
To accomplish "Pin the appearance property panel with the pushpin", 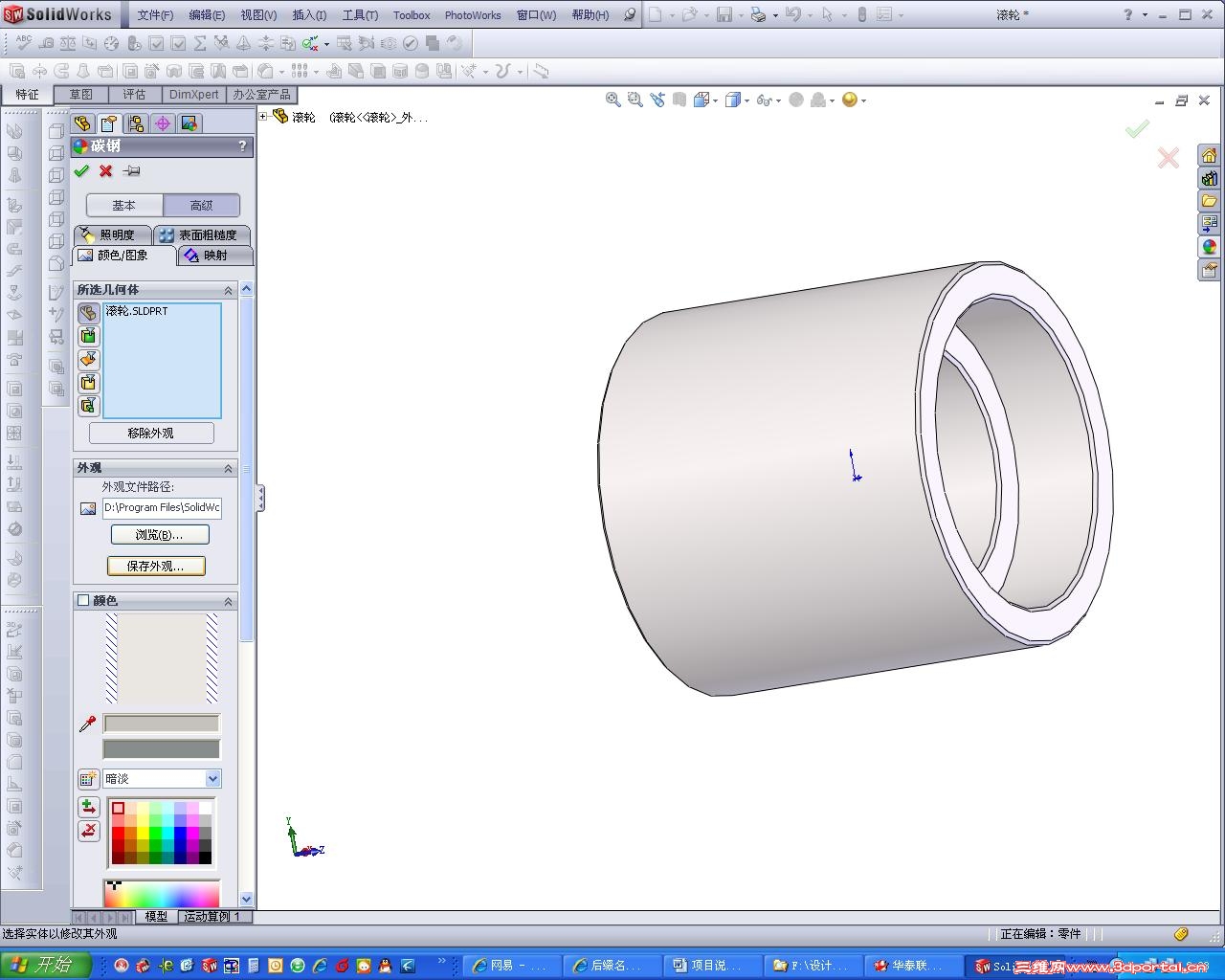I will 132,171.
